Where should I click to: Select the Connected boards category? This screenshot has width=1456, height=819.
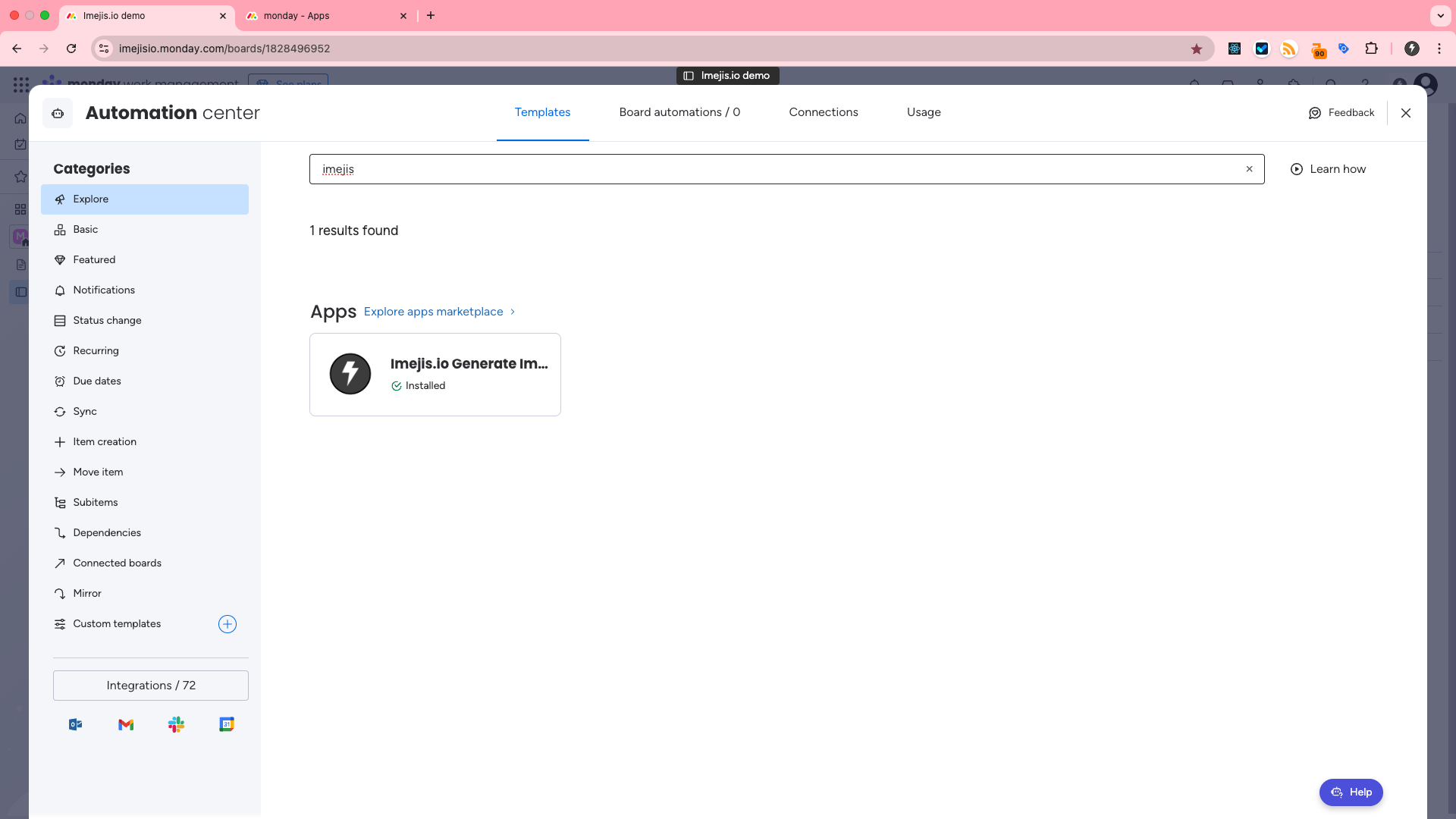point(145,563)
